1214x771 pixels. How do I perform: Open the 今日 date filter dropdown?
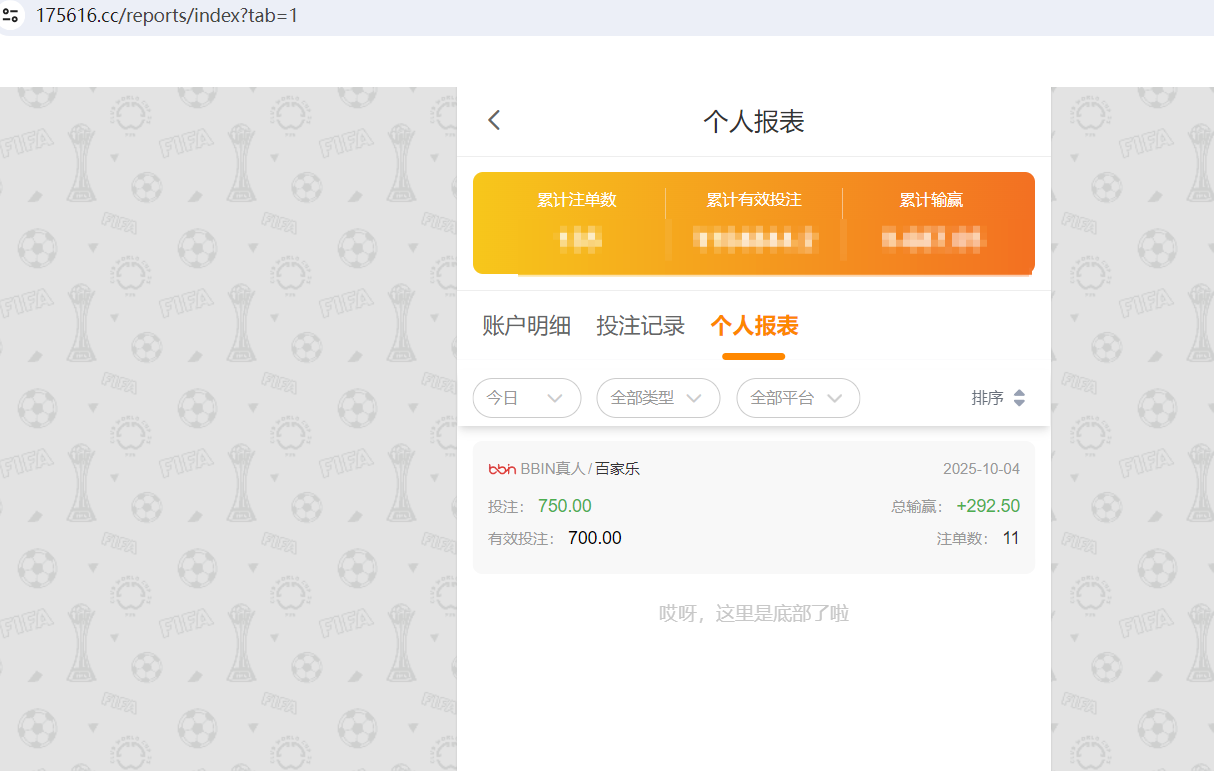[x=526, y=397]
